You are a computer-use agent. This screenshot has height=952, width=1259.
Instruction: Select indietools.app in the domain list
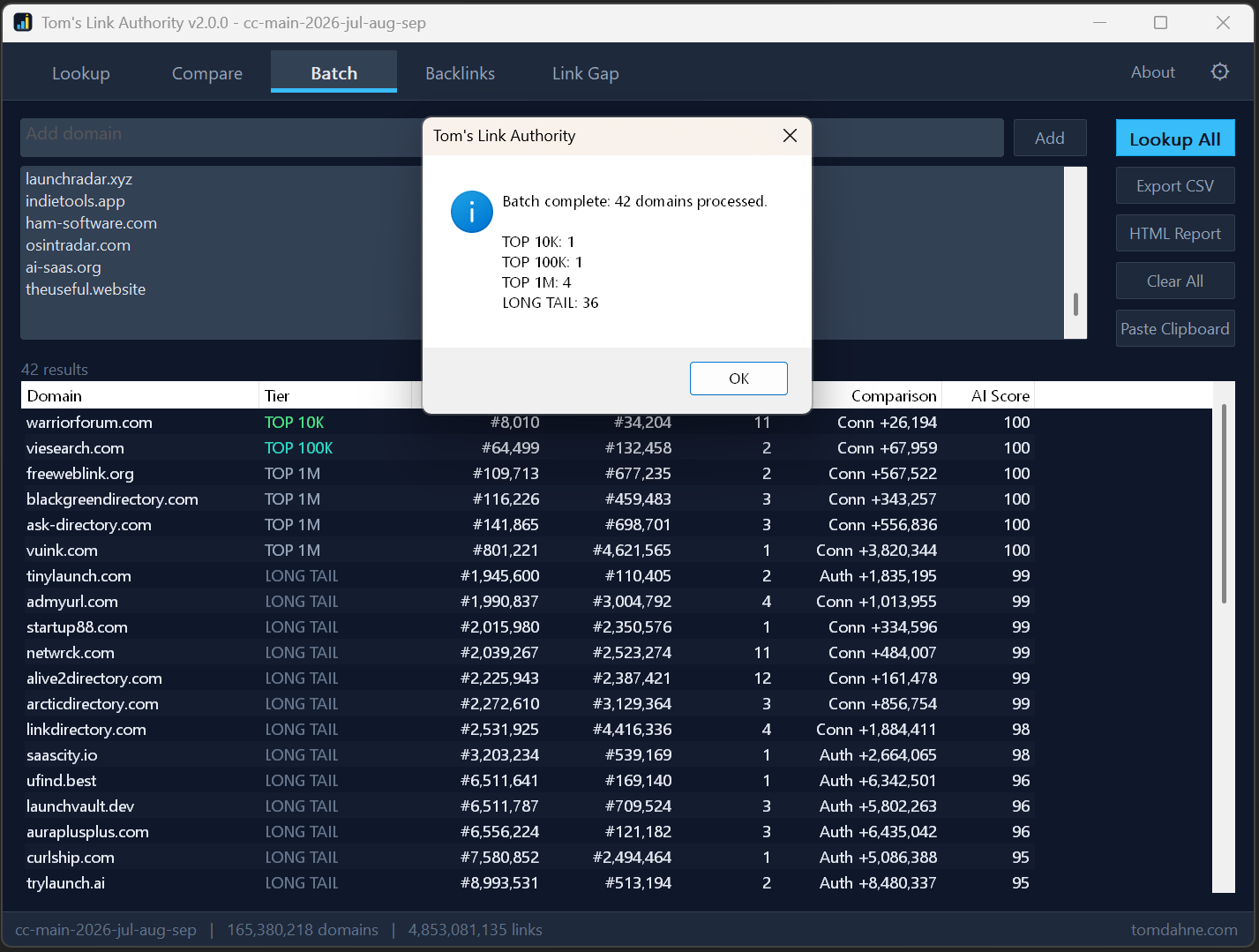(76, 201)
